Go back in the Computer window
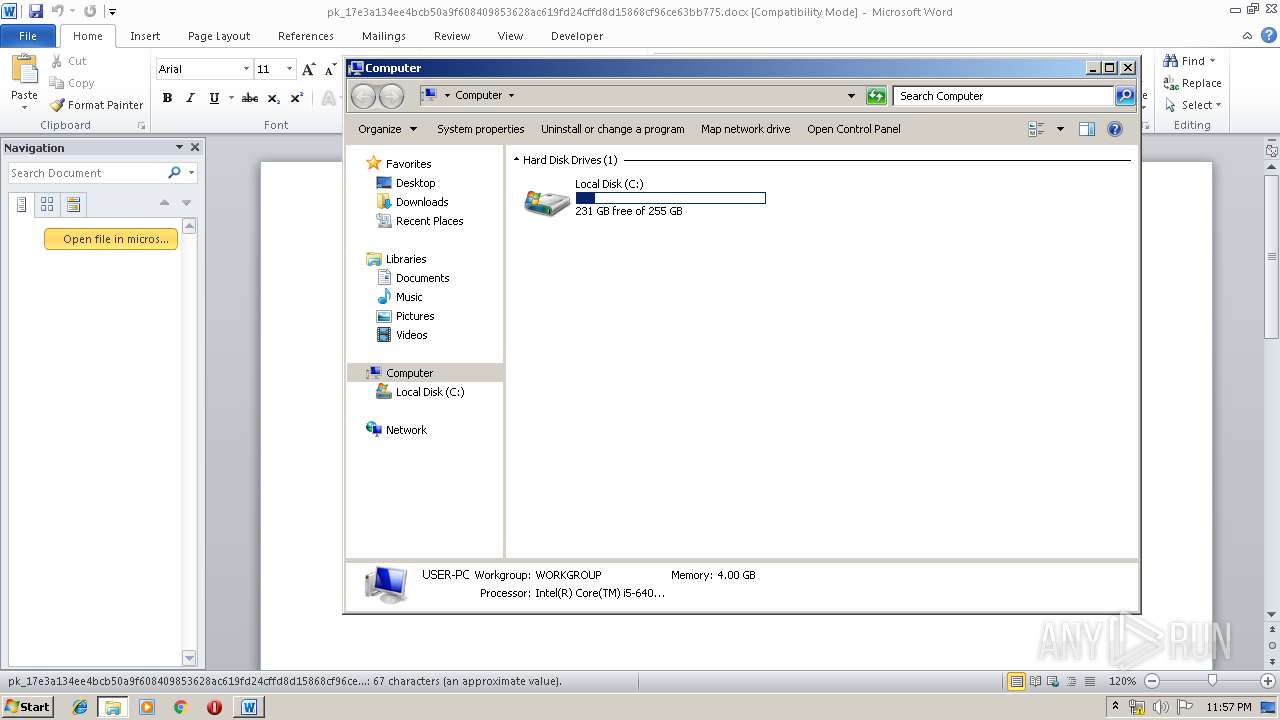This screenshot has width=1280, height=720. pos(363,96)
